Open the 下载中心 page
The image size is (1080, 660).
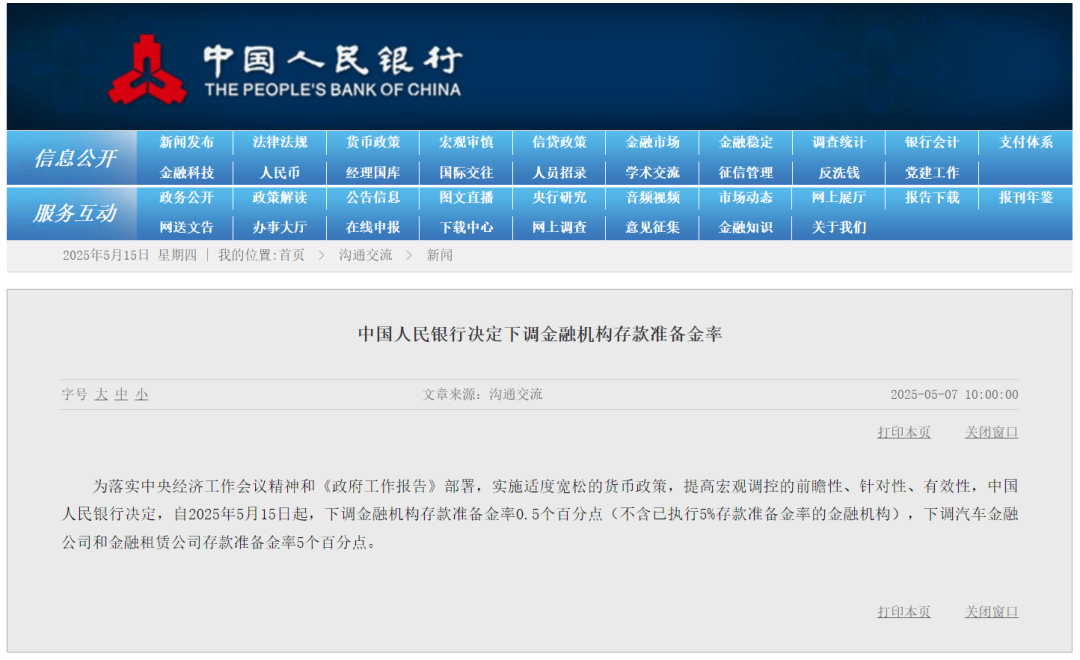466,227
